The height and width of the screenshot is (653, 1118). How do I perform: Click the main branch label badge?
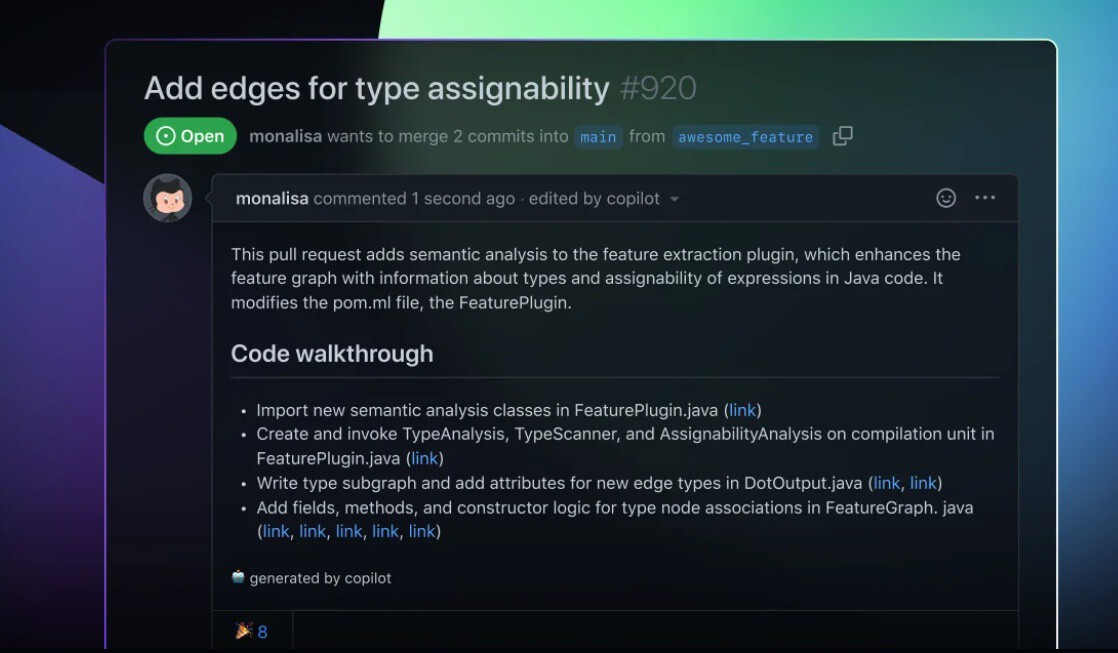point(597,137)
